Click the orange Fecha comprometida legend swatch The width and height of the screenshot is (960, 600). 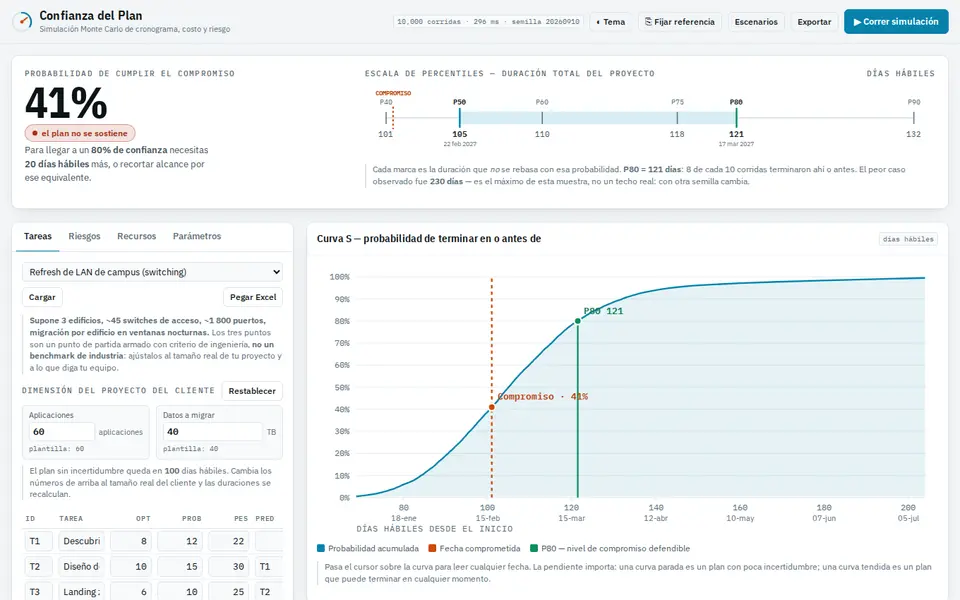pos(432,549)
